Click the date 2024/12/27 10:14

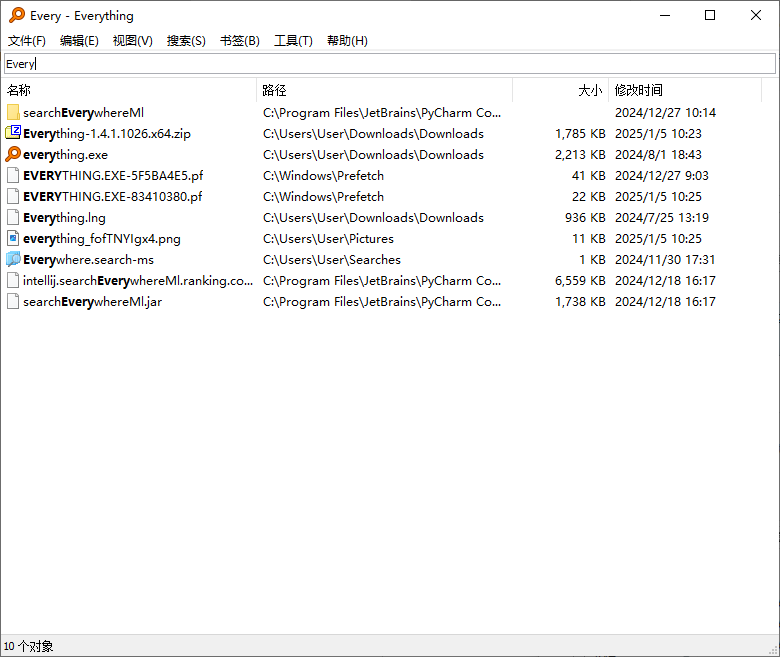(x=665, y=113)
